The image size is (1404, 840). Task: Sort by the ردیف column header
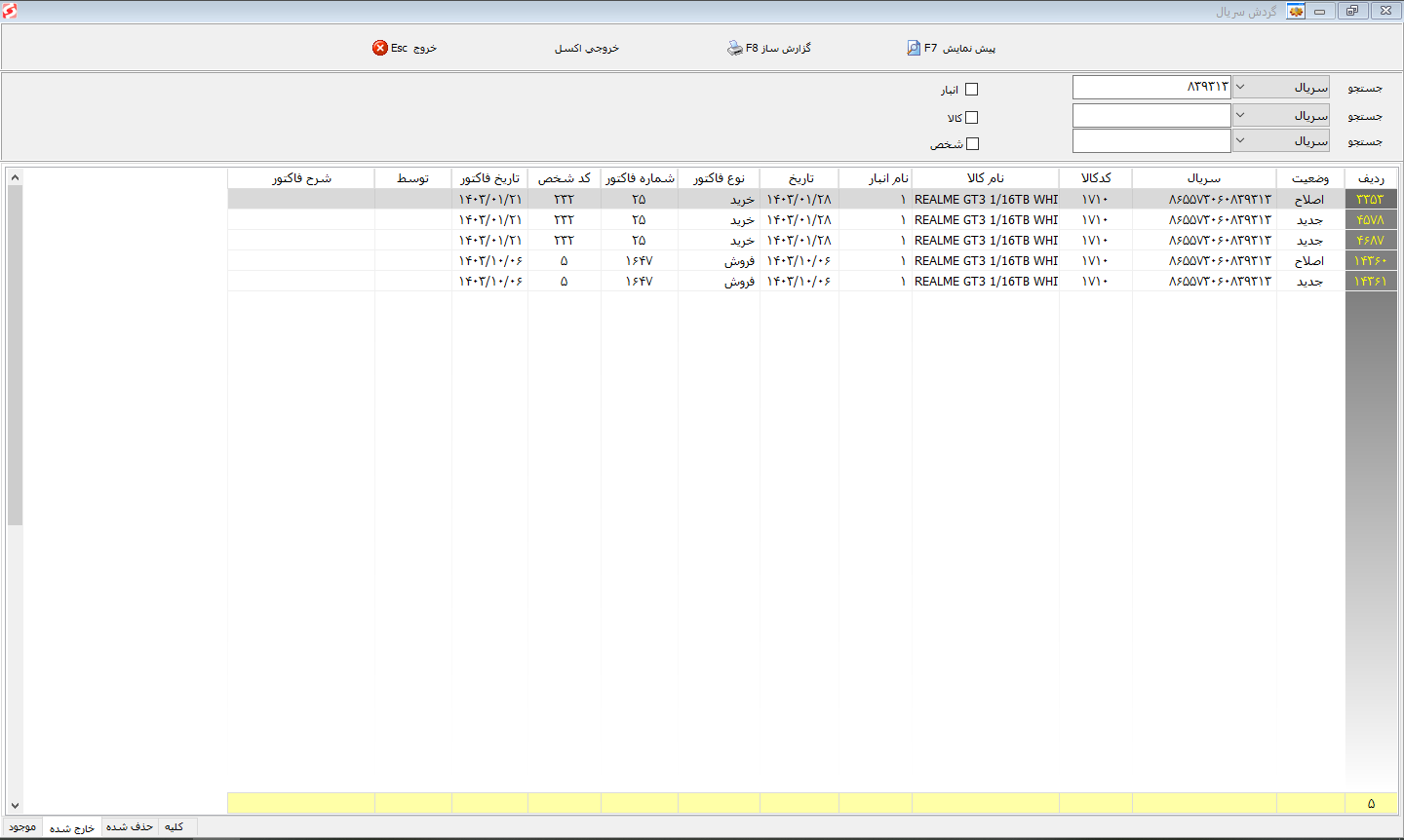[x=1371, y=178]
